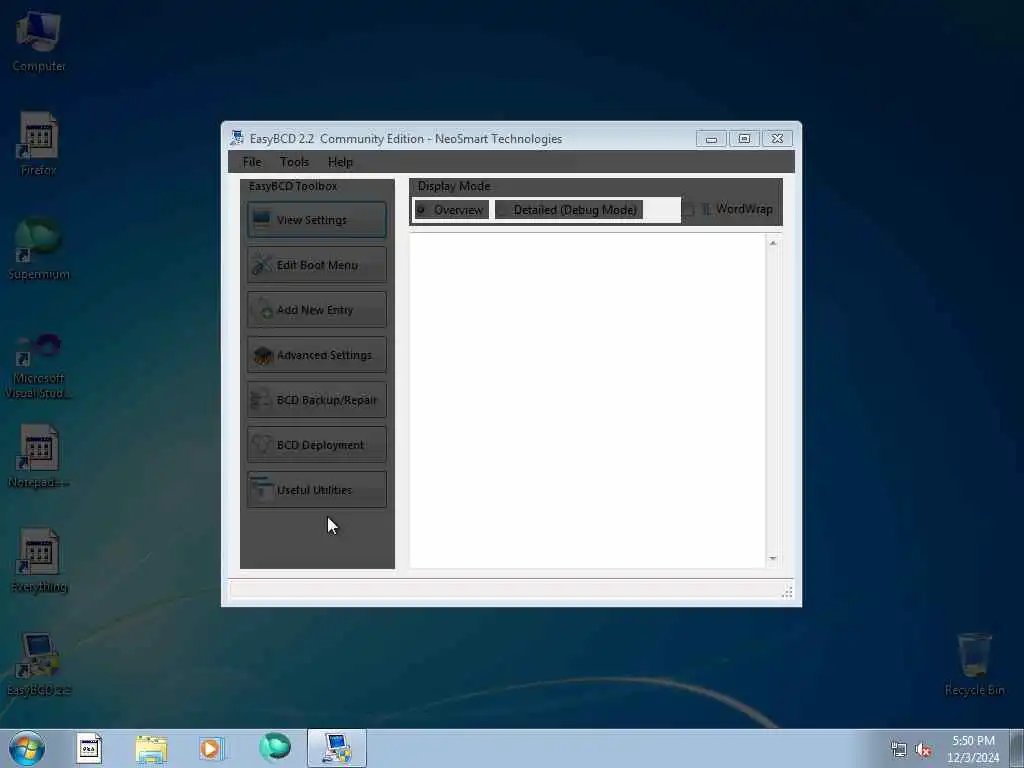Click scroll up arrow in text pane
The height and width of the screenshot is (768, 1024).
click(773, 243)
